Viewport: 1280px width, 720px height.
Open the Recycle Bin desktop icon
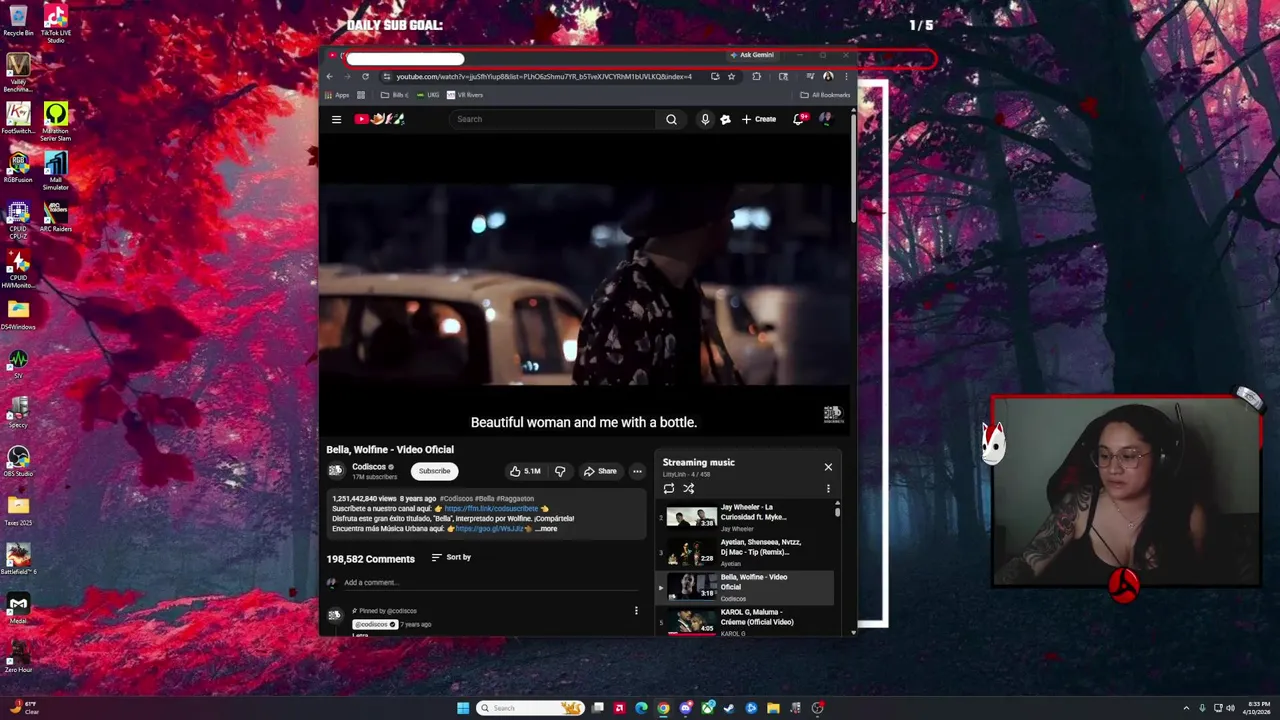coord(18,21)
